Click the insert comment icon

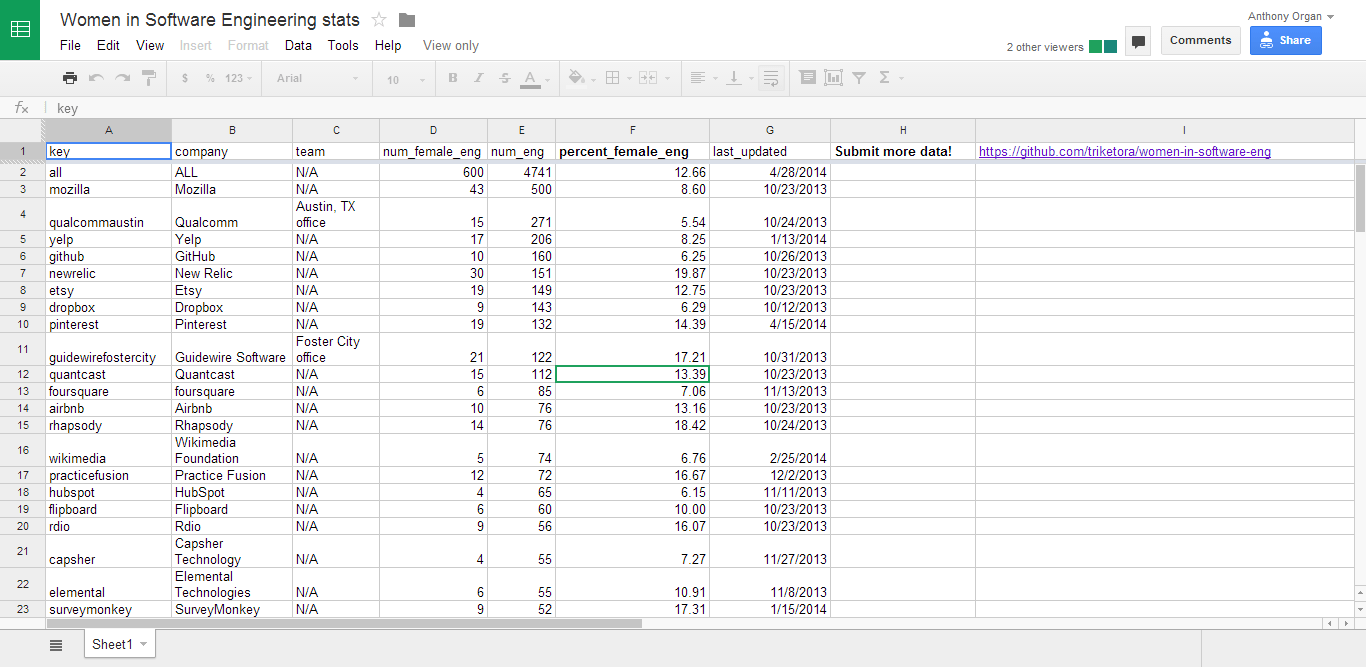pos(806,78)
